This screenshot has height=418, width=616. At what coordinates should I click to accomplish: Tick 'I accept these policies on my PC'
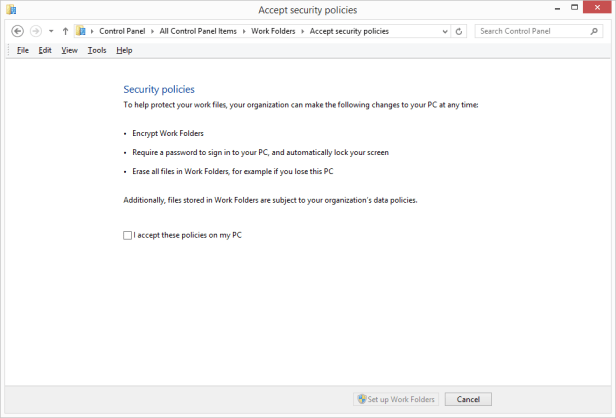(x=127, y=235)
